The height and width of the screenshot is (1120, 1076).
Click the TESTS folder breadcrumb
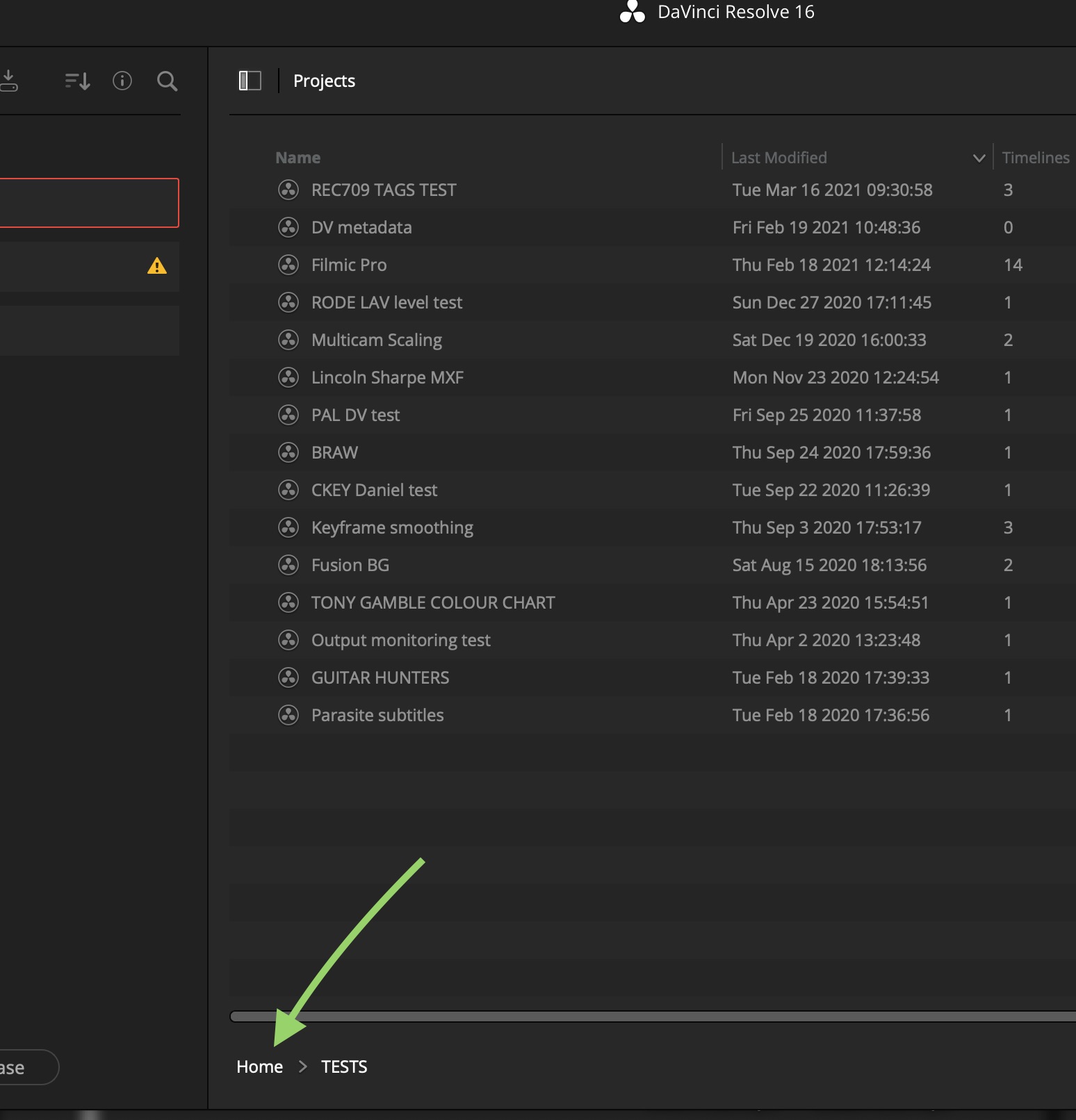pos(344,1067)
